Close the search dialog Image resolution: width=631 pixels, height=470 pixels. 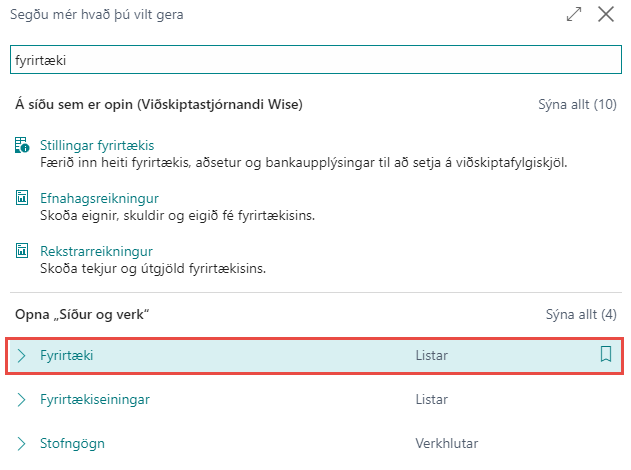tap(605, 15)
